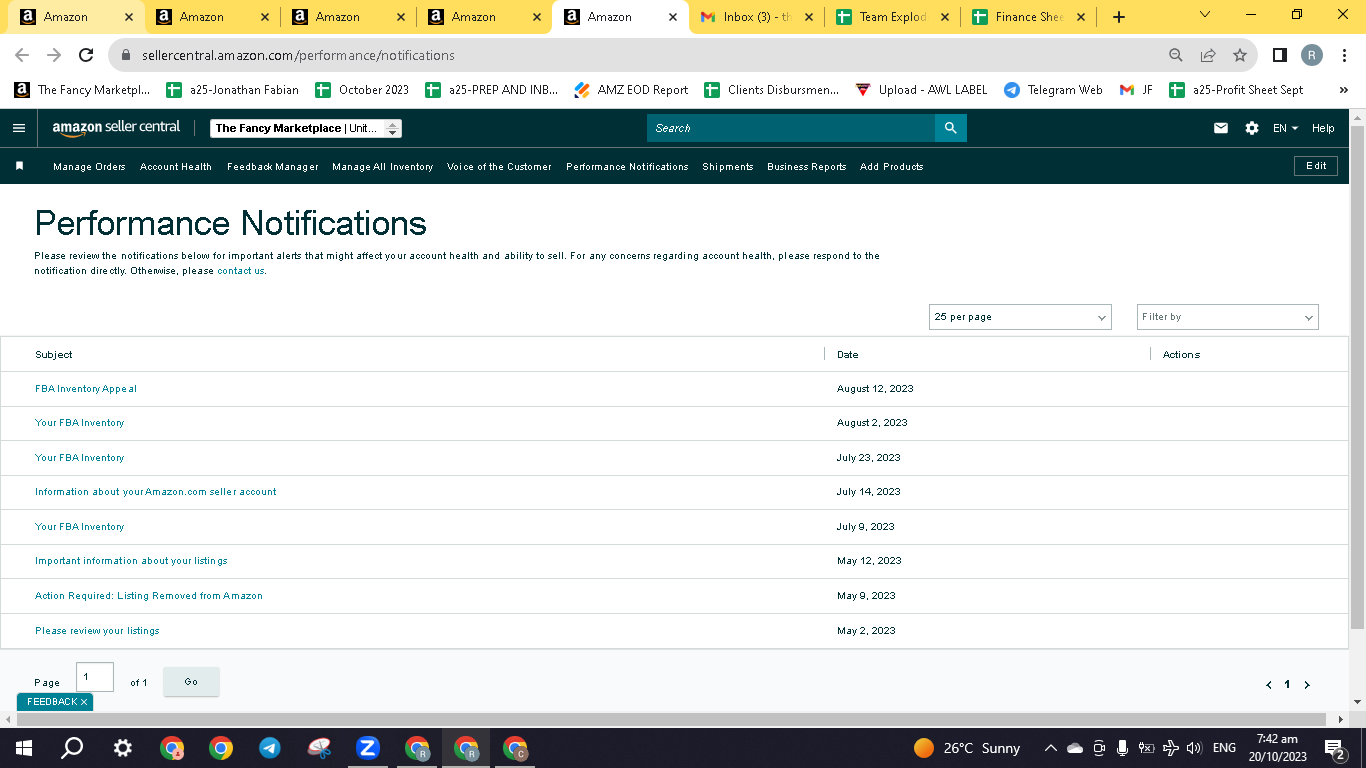Open the Seller Central hamburger menu
This screenshot has height=768, width=1366.
(18, 128)
